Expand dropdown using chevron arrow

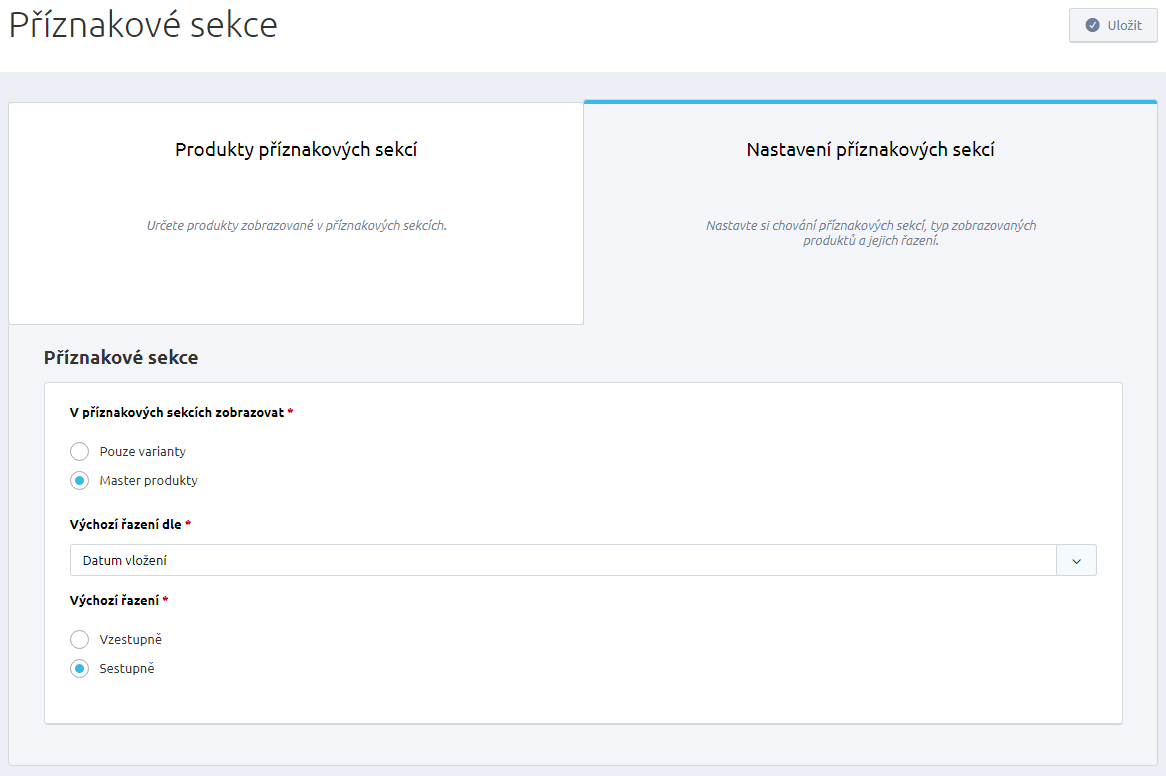pos(1076,560)
